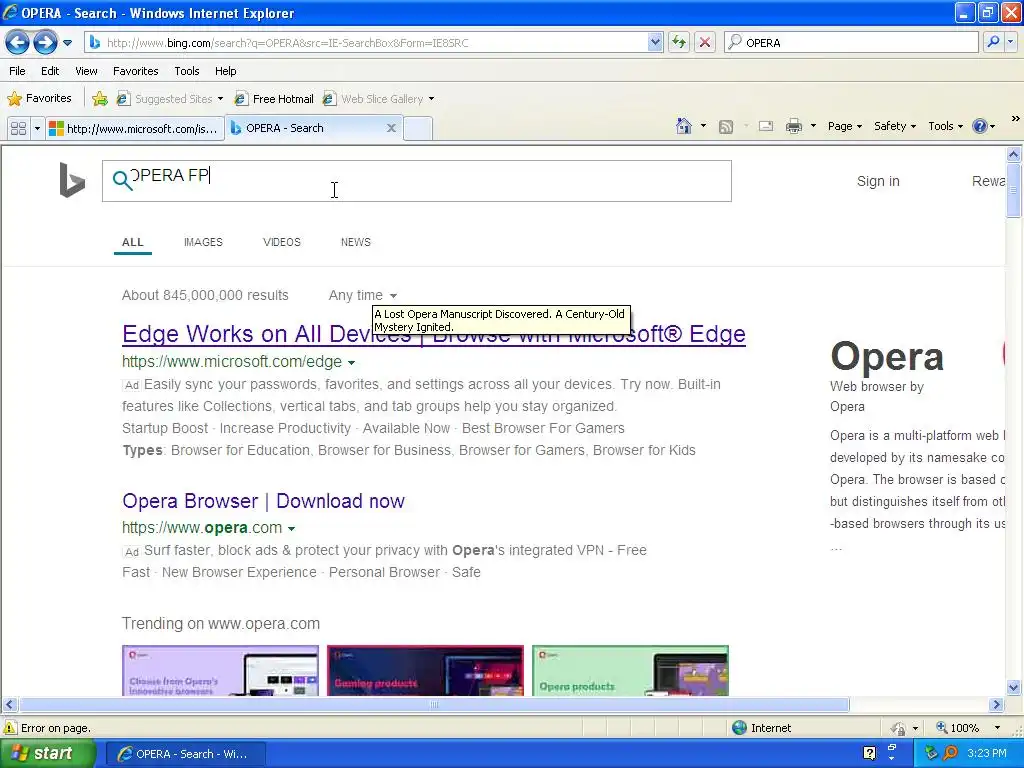Open the tab list dropdown arrow
The width and height of the screenshot is (1024, 768).
(37, 128)
